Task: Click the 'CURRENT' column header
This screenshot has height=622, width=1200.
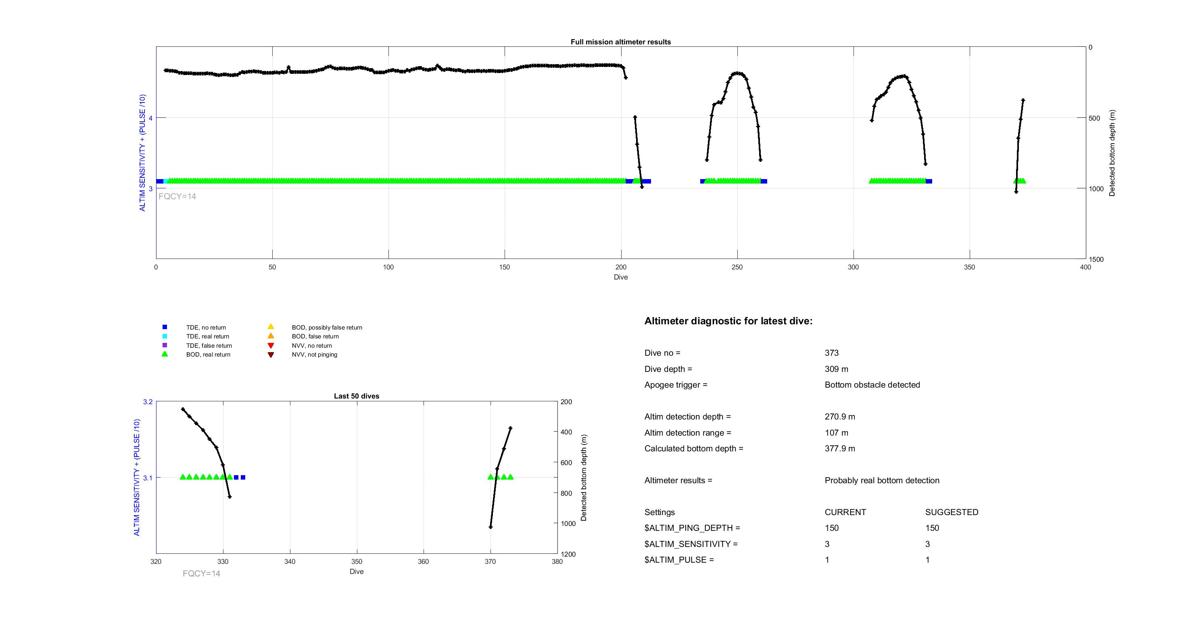Action: tap(846, 513)
